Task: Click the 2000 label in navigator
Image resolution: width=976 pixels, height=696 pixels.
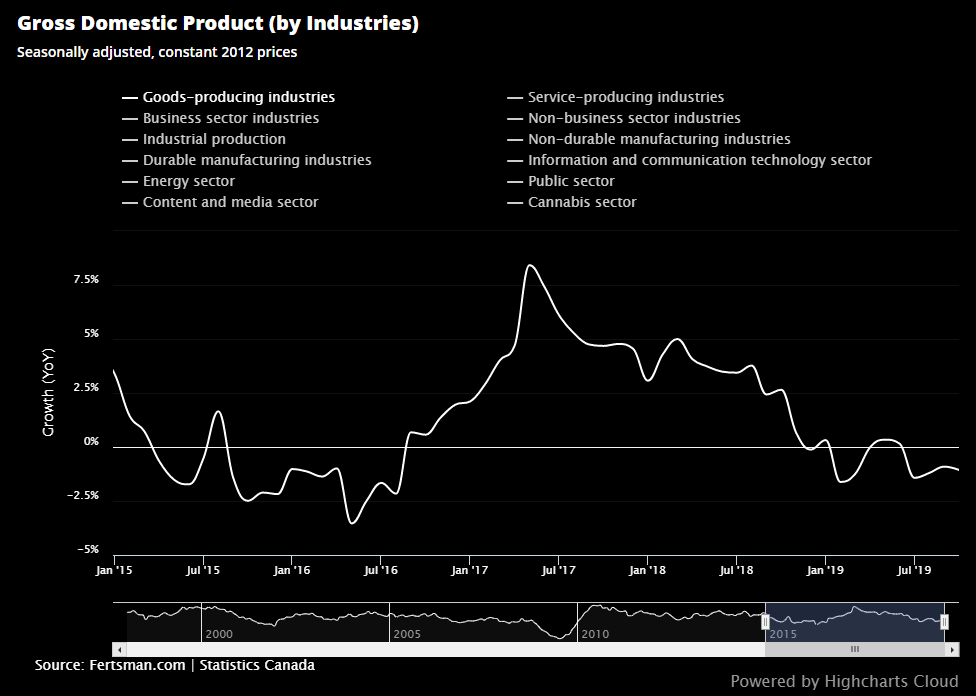Action: (219, 634)
